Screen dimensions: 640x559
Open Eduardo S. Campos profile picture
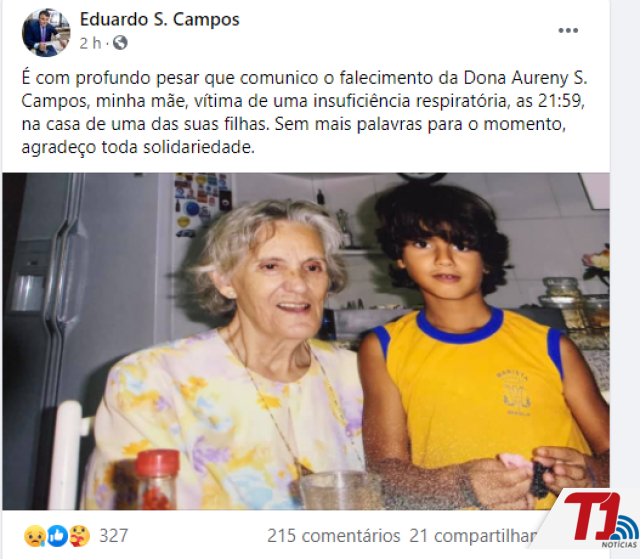[x=46, y=32]
